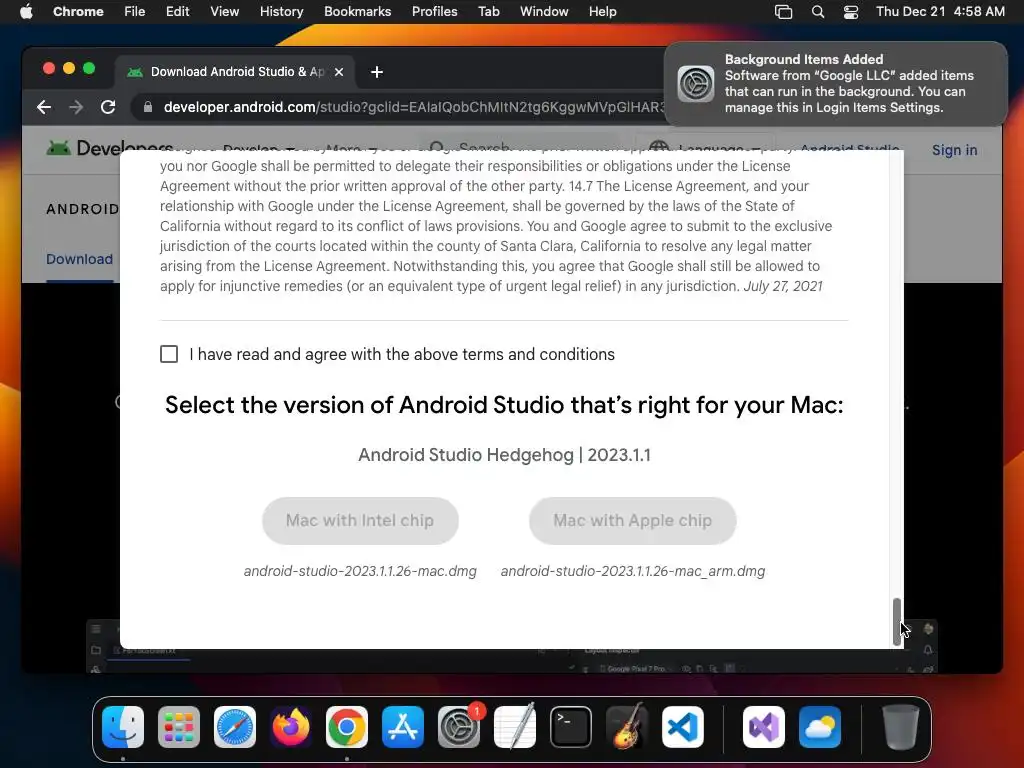Open the Trash from the dock
Viewport: 1024px width, 768px height.
coord(901,727)
